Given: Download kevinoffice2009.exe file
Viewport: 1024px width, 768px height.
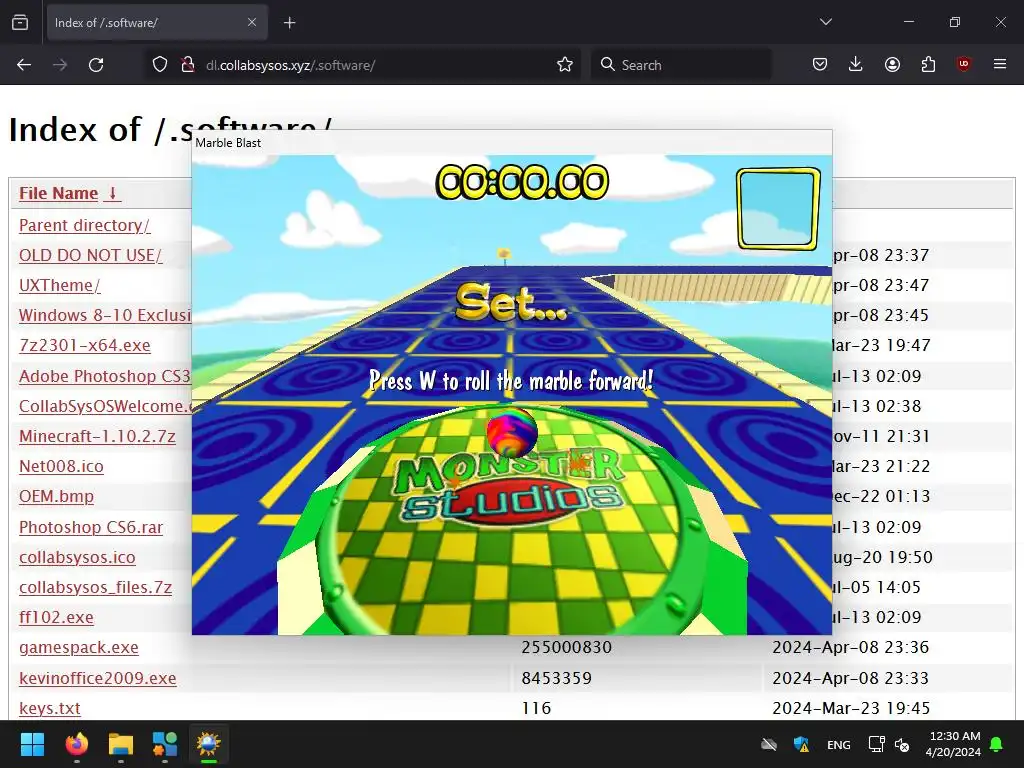Looking at the screenshot, I should coord(97,678).
